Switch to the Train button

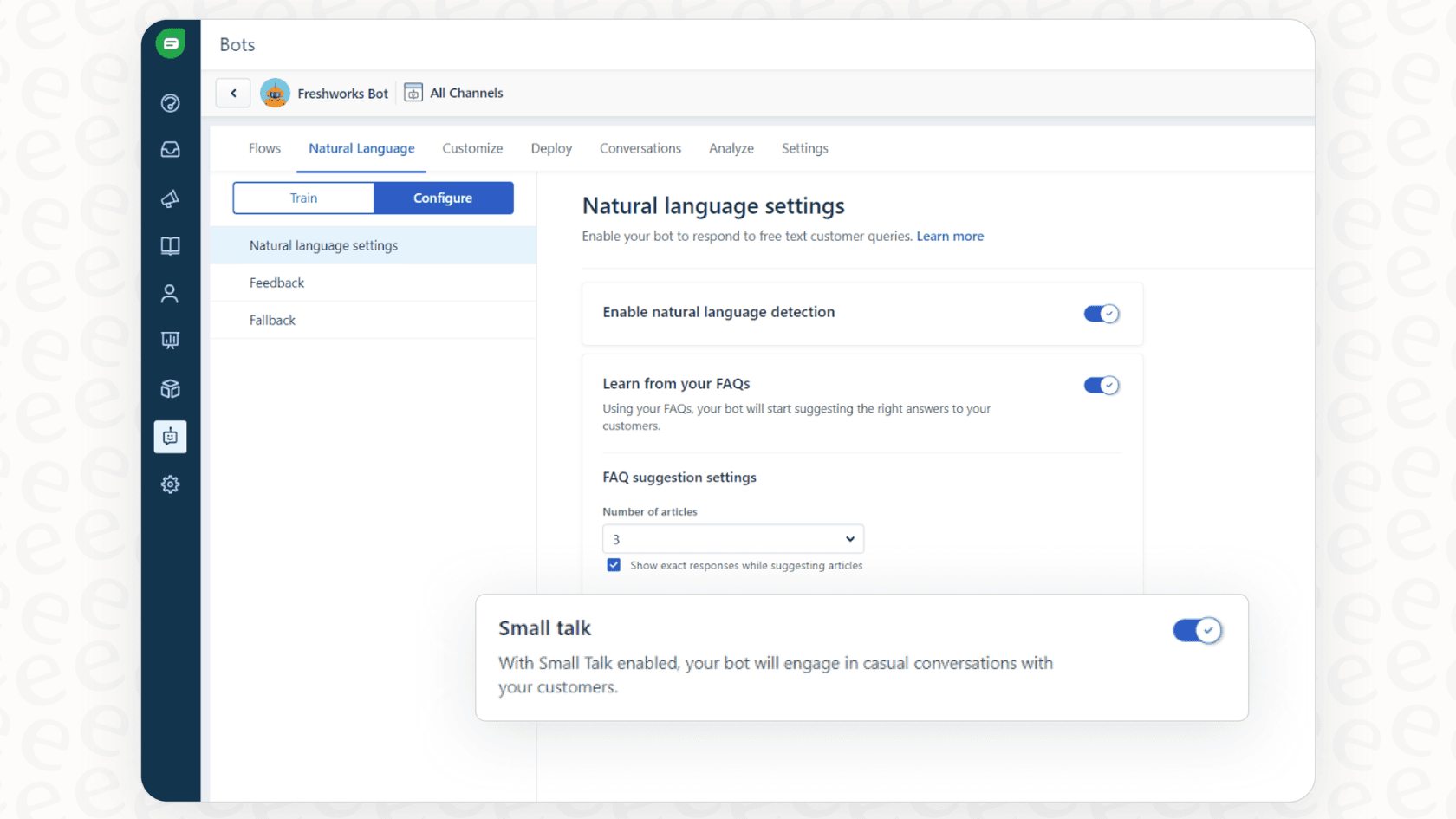coord(302,198)
